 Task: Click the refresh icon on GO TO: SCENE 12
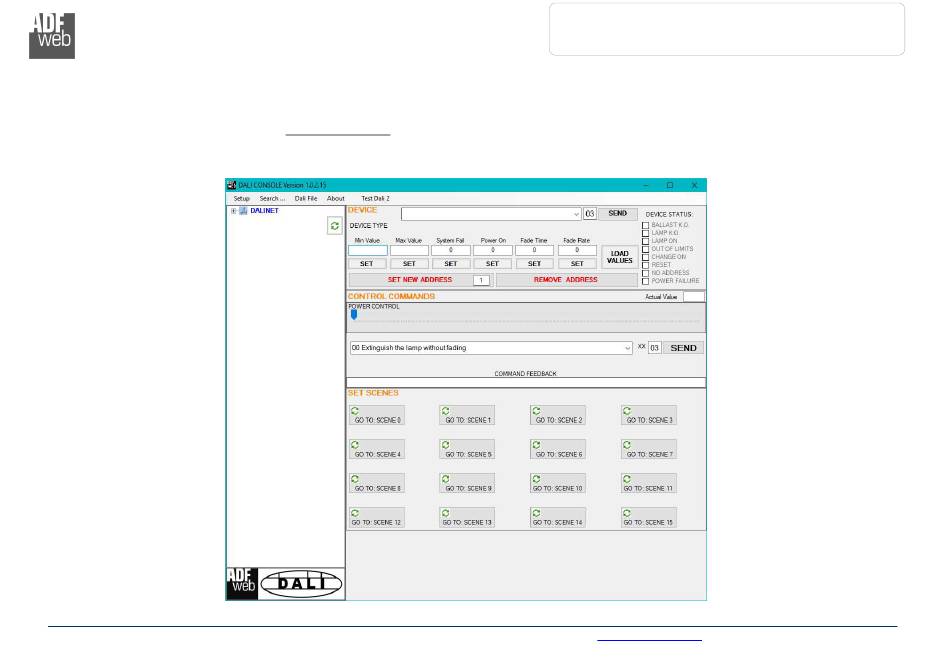(354, 512)
